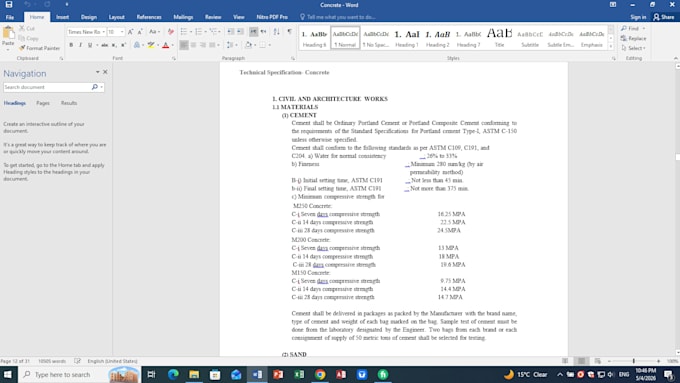Open the shading color dropdown

coord(255,45)
